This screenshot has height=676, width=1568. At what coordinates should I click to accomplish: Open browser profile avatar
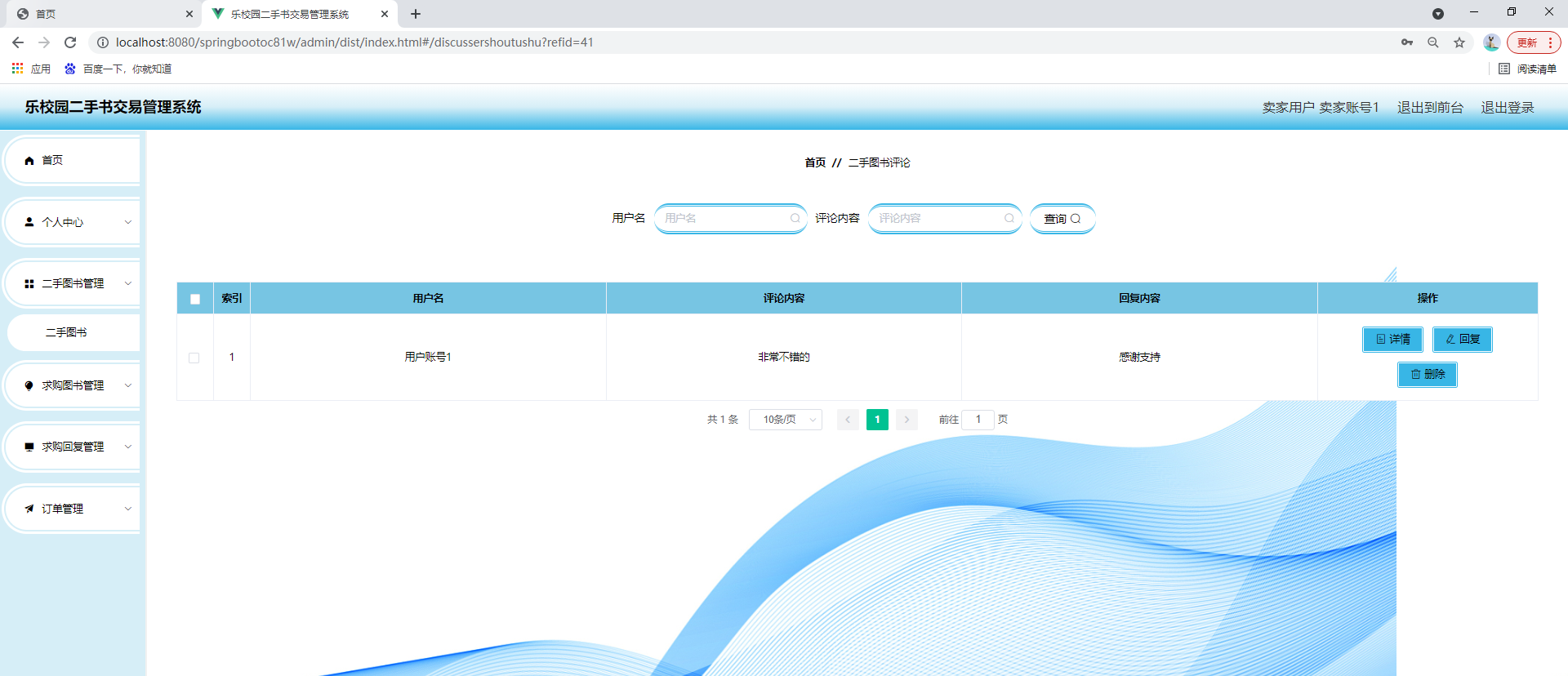point(1491,42)
